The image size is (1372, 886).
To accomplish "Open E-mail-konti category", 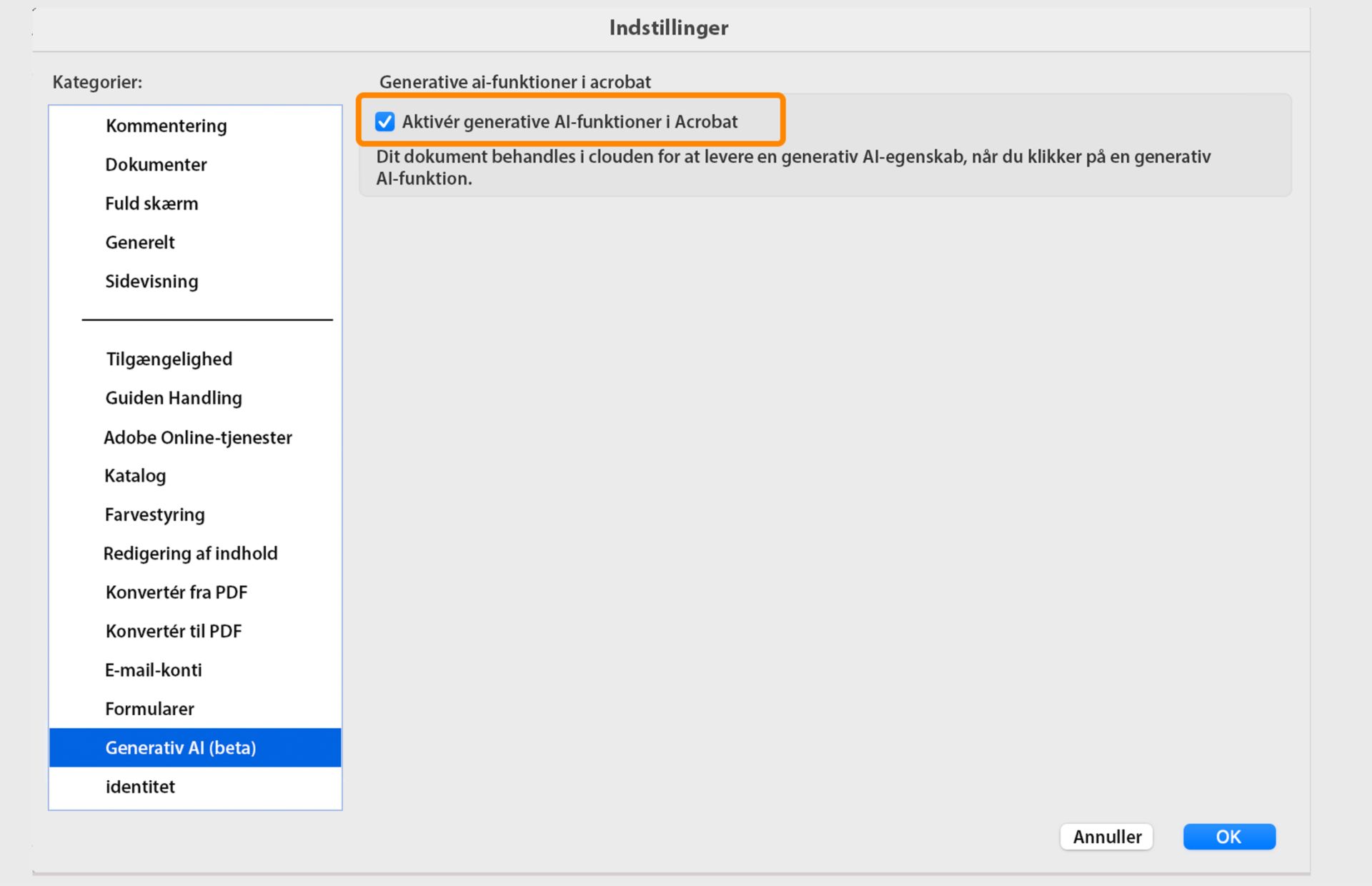I will point(153,670).
